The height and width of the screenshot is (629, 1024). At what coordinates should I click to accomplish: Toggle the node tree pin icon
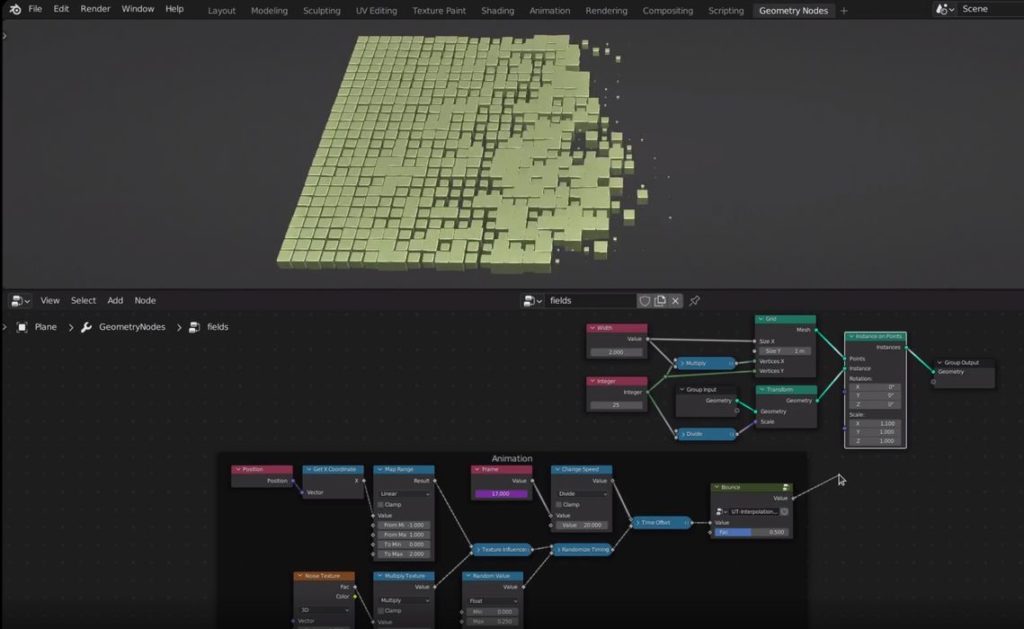(695, 300)
